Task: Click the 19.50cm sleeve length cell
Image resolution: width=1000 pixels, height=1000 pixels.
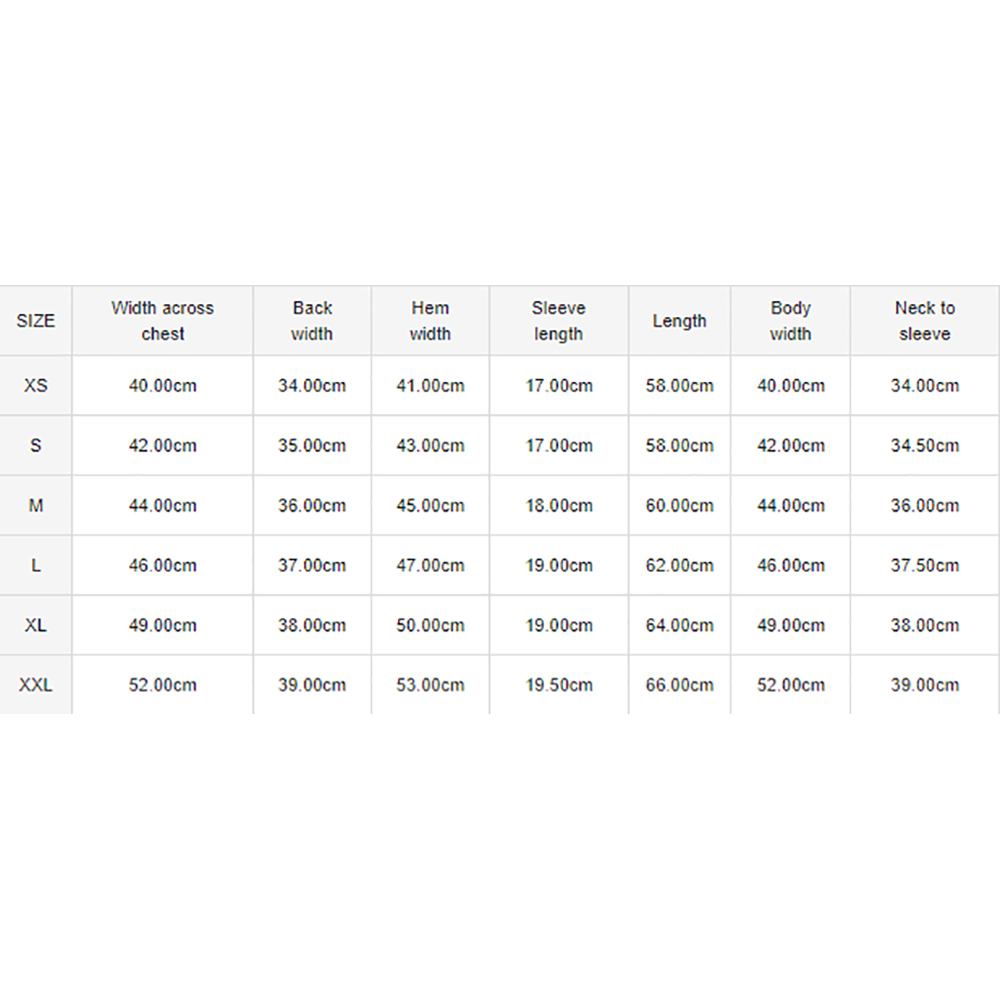Action: coord(559,685)
